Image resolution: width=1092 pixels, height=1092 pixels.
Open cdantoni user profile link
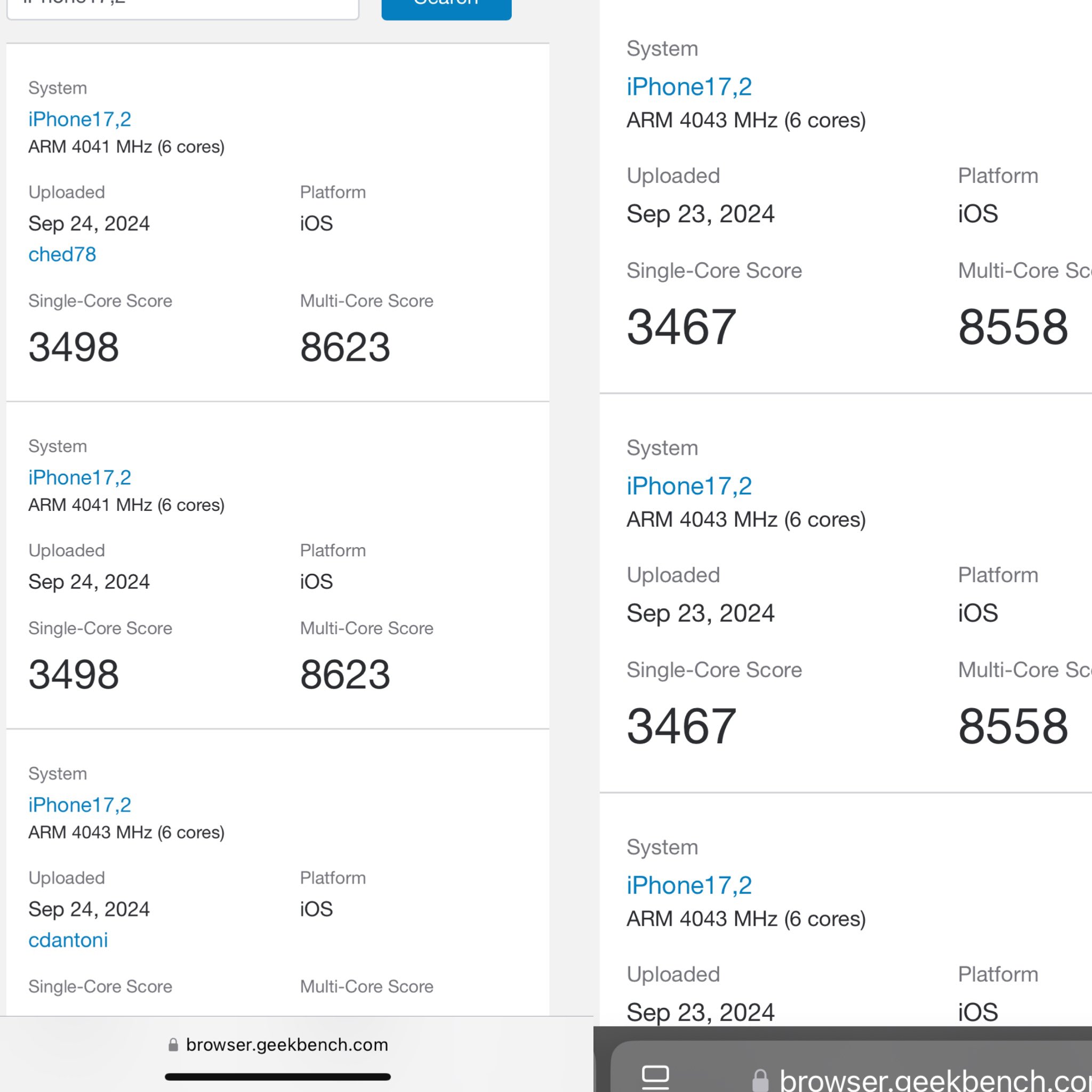pos(68,940)
